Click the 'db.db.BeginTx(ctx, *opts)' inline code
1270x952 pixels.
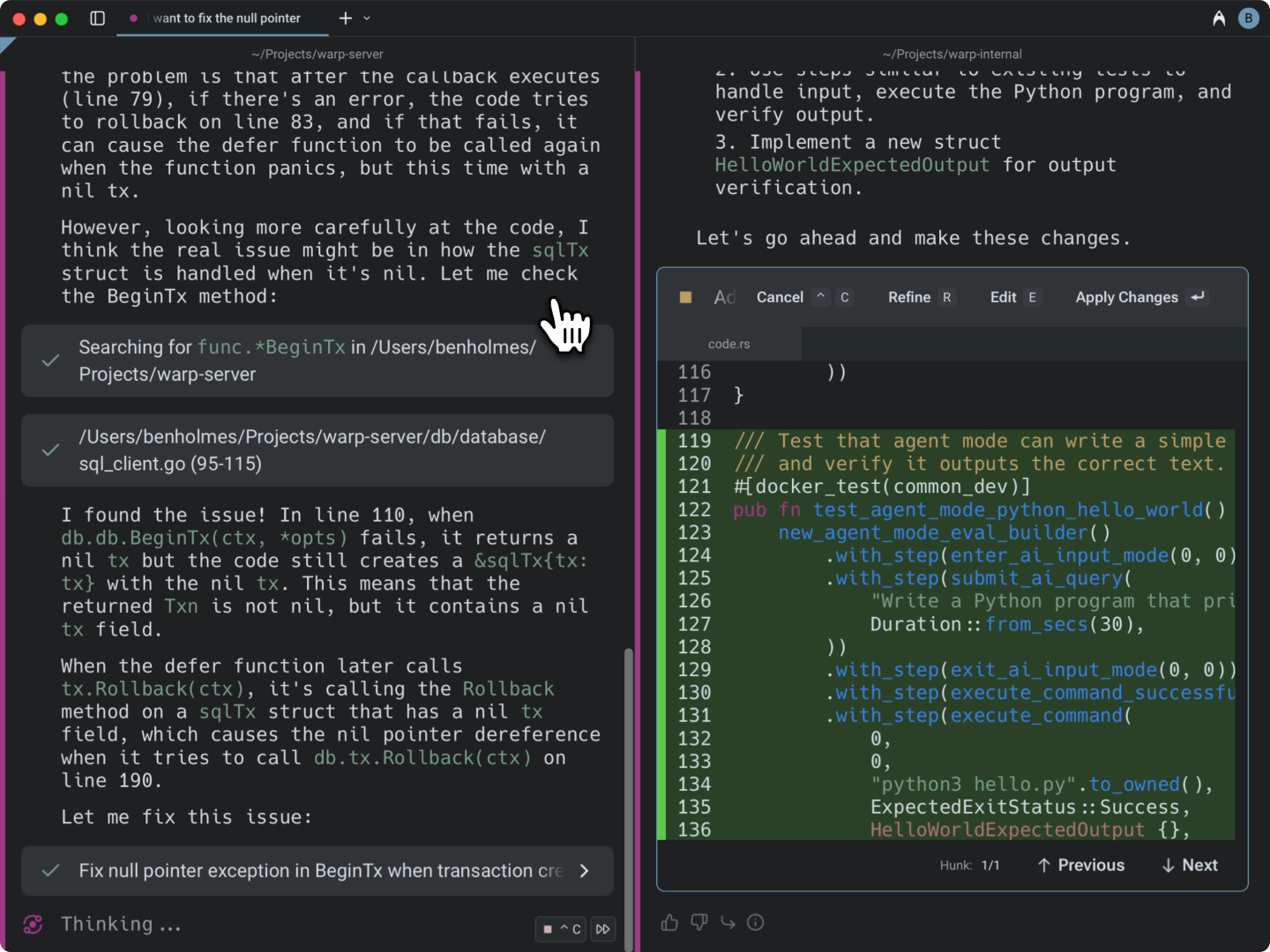click(204, 539)
